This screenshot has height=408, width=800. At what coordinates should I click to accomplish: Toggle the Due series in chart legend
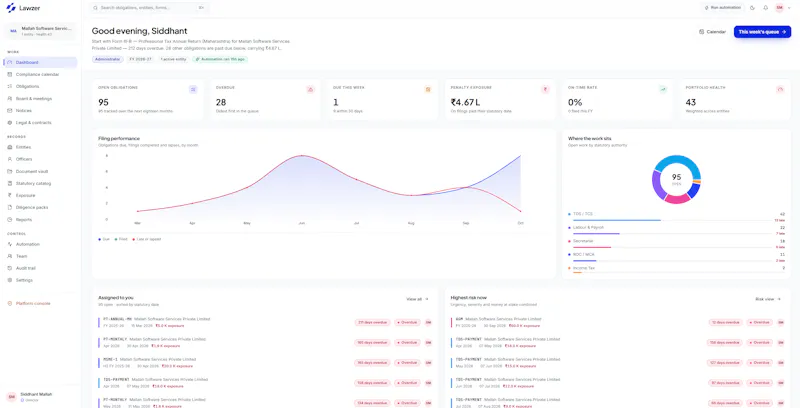pos(104,239)
